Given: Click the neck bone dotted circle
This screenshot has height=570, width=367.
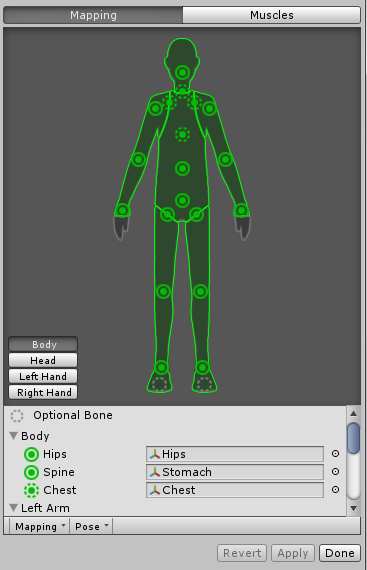Looking at the screenshot, I should tap(182, 90).
